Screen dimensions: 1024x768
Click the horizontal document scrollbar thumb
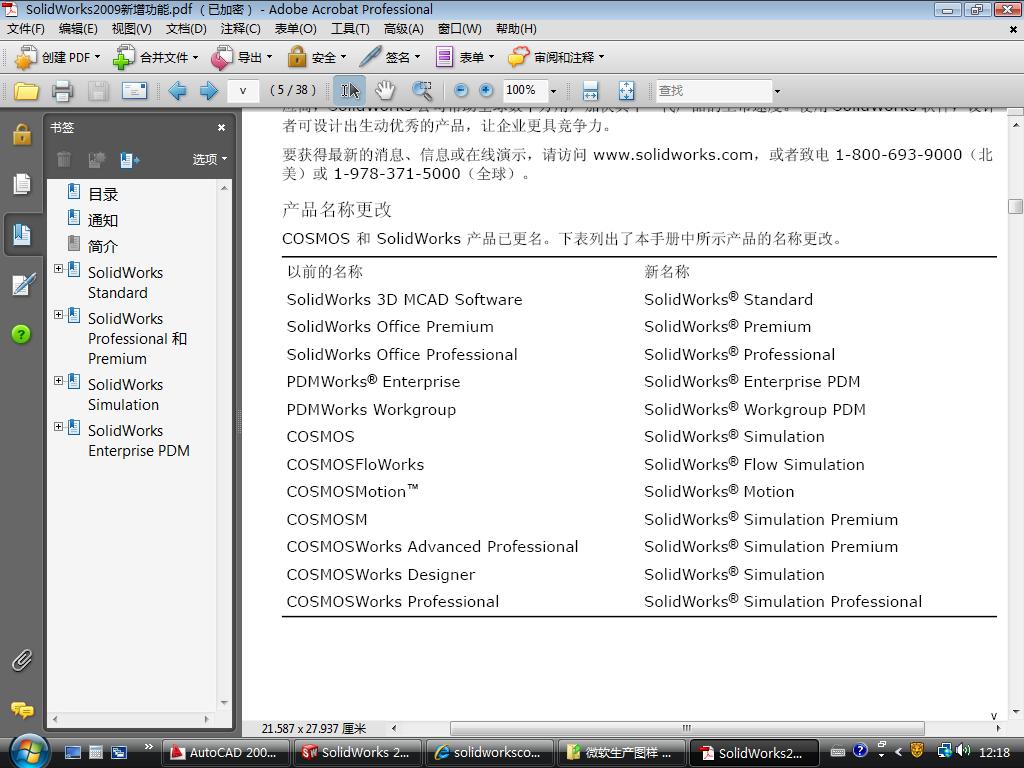tap(687, 728)
